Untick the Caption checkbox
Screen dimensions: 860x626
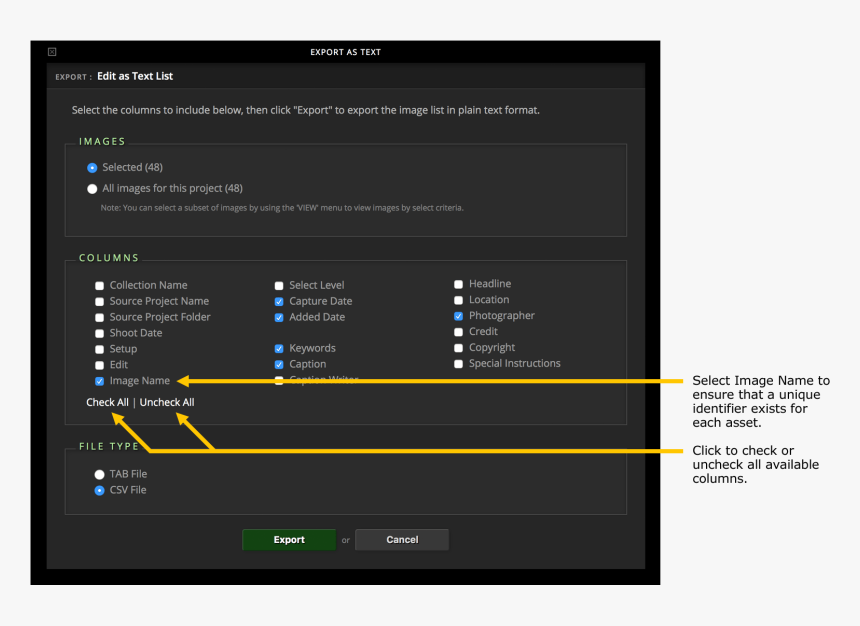pos(279,365)
